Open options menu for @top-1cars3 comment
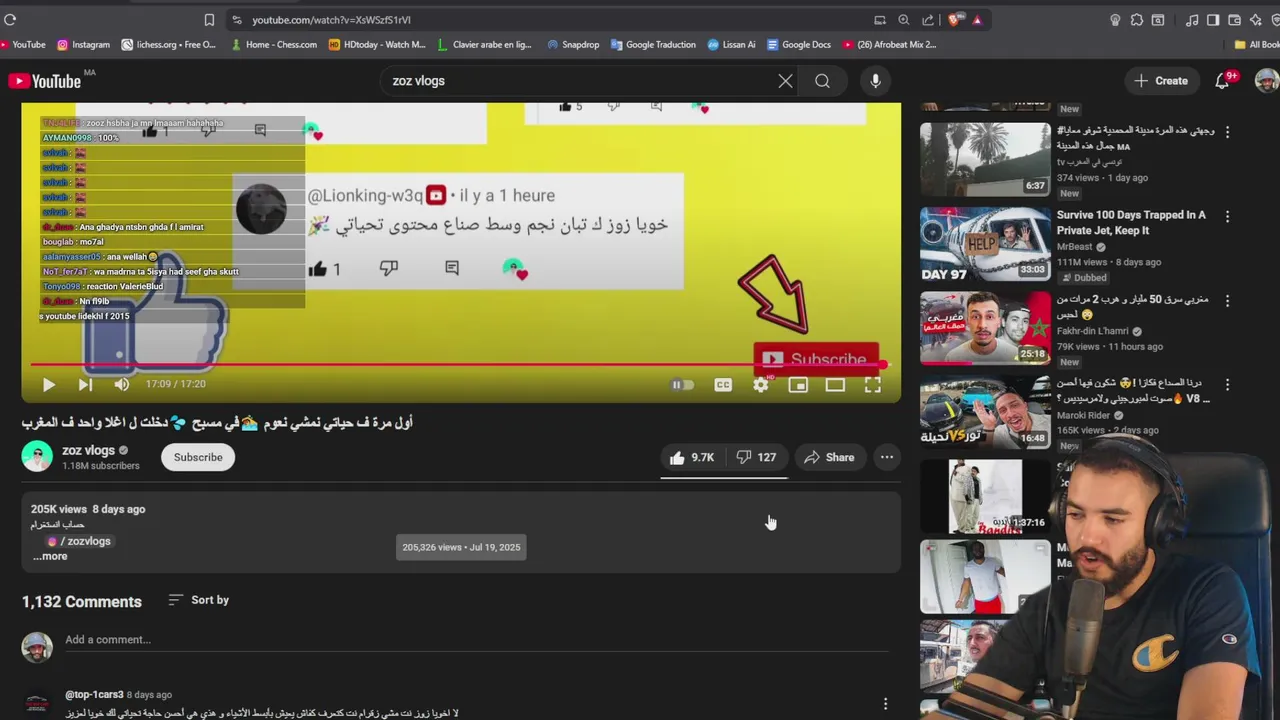This screenshot has height=720, width=1280. click(885, 704)
